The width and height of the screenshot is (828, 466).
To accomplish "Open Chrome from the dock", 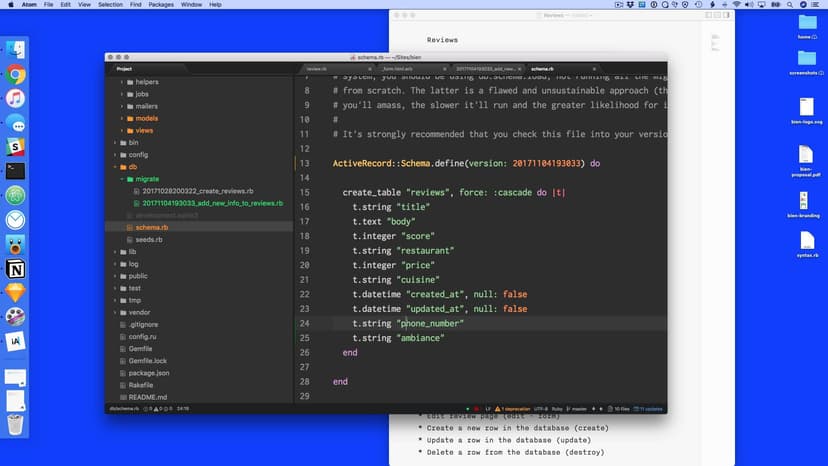I will click(x=15, y=74).
